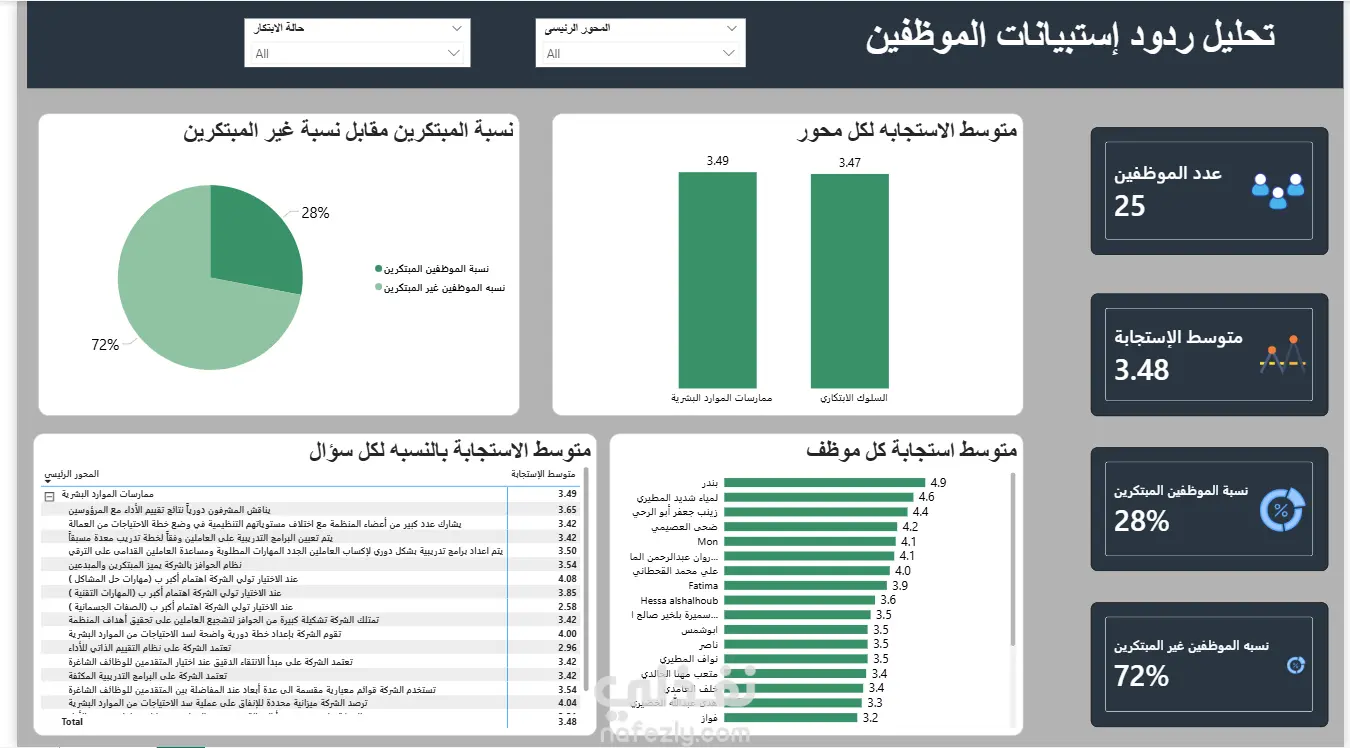
Task: Click the bar for علي محمد القحطاني
Action: 806,571
